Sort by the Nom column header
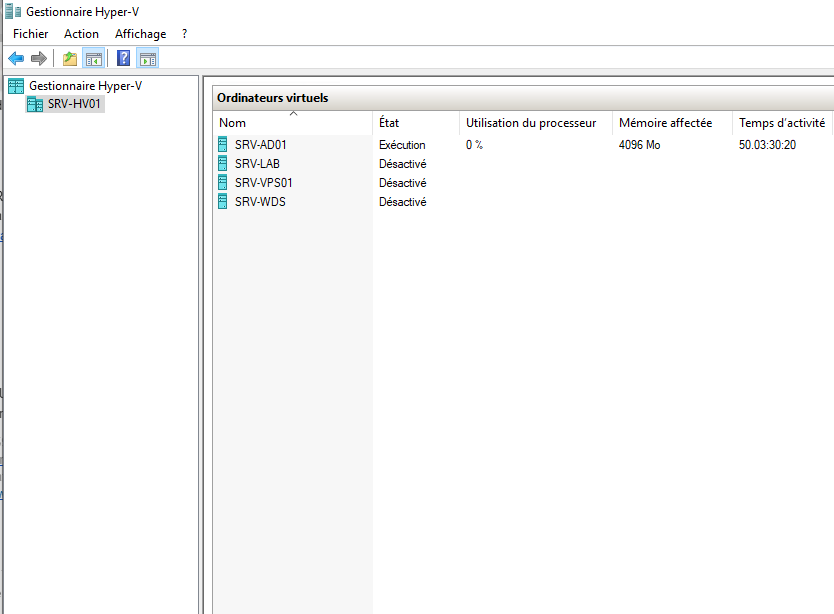834x614 pixels. pos(293,123)
